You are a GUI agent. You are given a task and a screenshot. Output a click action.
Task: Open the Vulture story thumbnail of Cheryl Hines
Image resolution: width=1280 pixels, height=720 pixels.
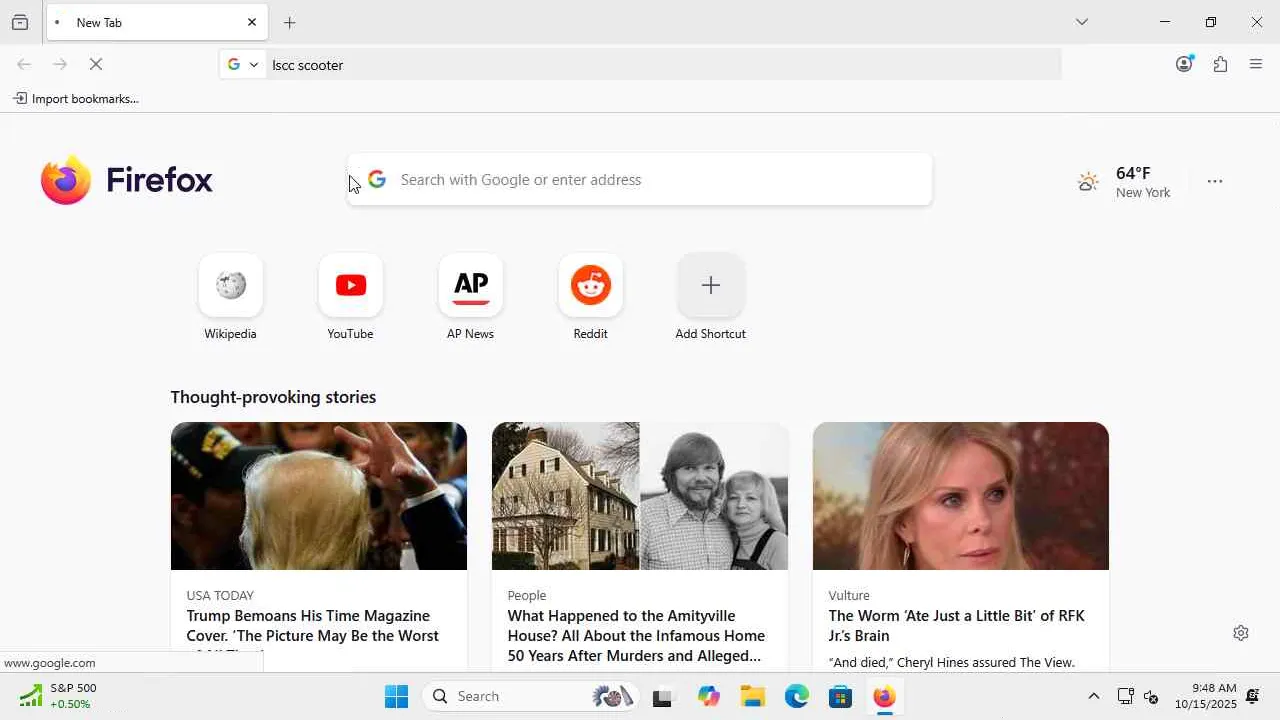click(x=961, y=496)
